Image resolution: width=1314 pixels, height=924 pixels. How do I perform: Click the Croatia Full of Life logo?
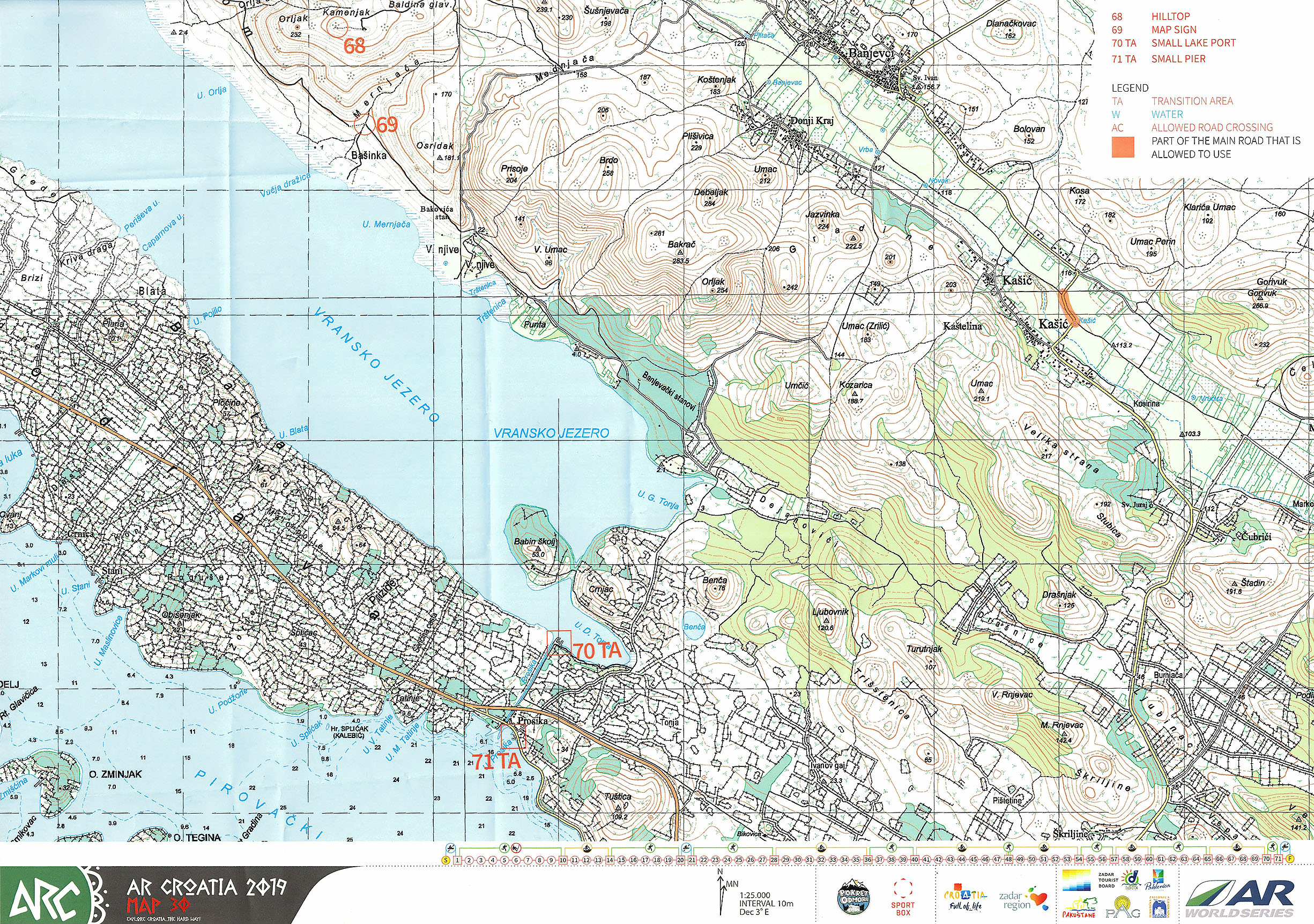pos(964,898)
